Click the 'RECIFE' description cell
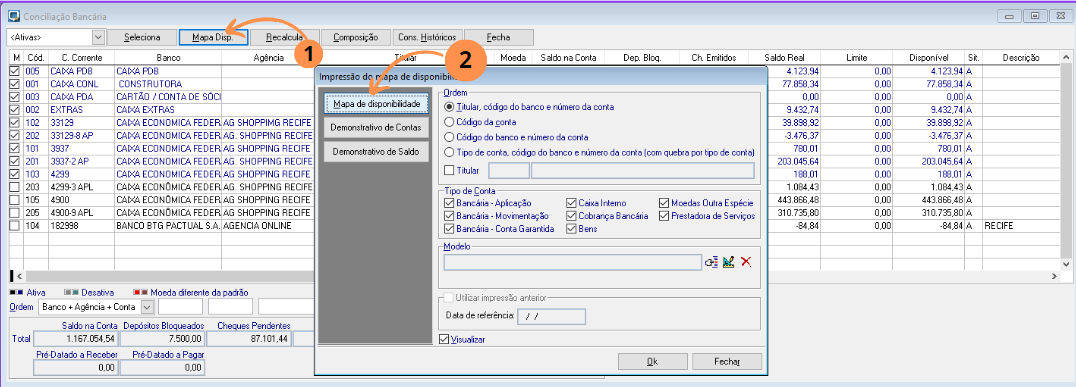Viewport: 1076px width, 387px height. coord(1020,226)
